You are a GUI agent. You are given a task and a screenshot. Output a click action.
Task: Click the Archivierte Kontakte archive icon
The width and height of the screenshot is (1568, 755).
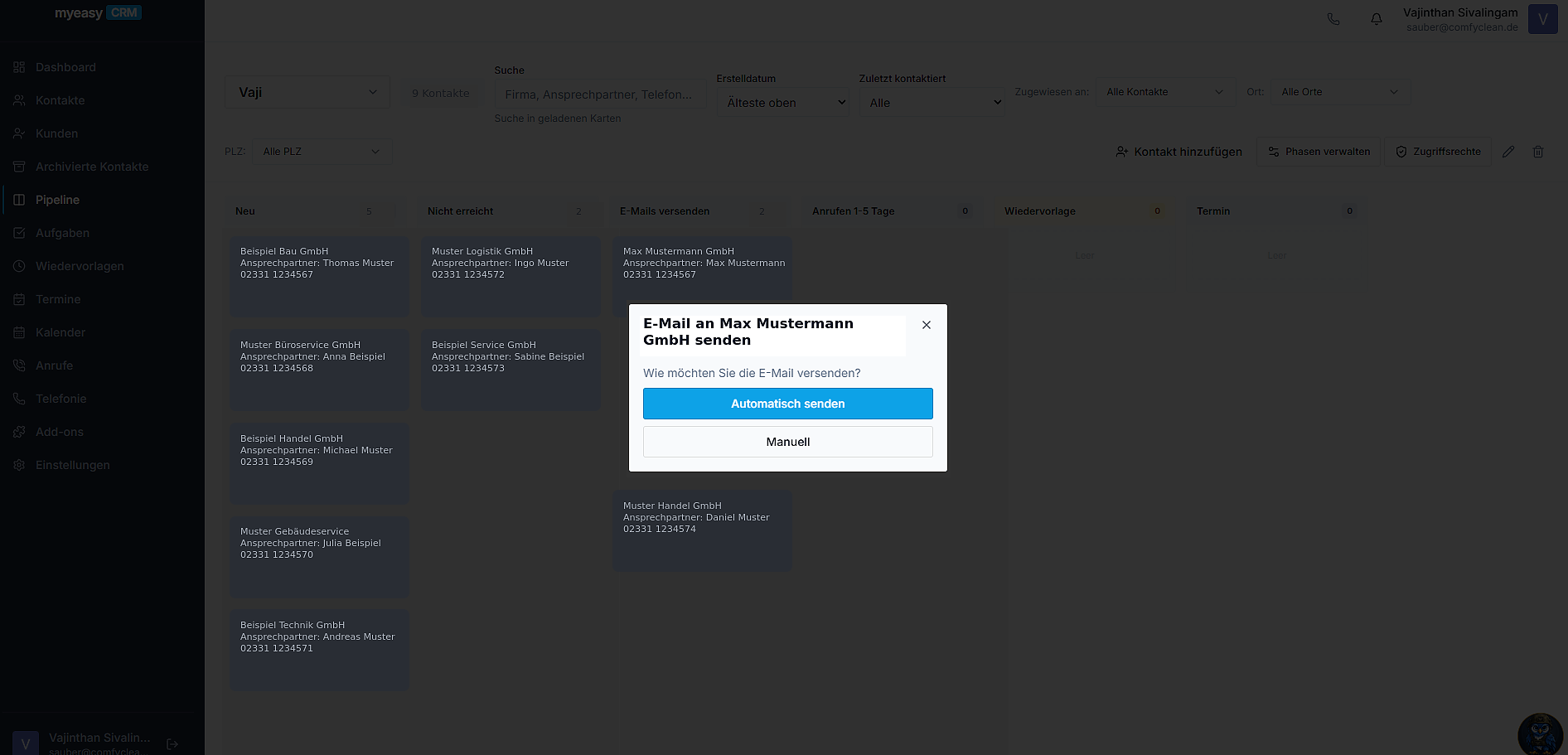[x=19, y=167]
